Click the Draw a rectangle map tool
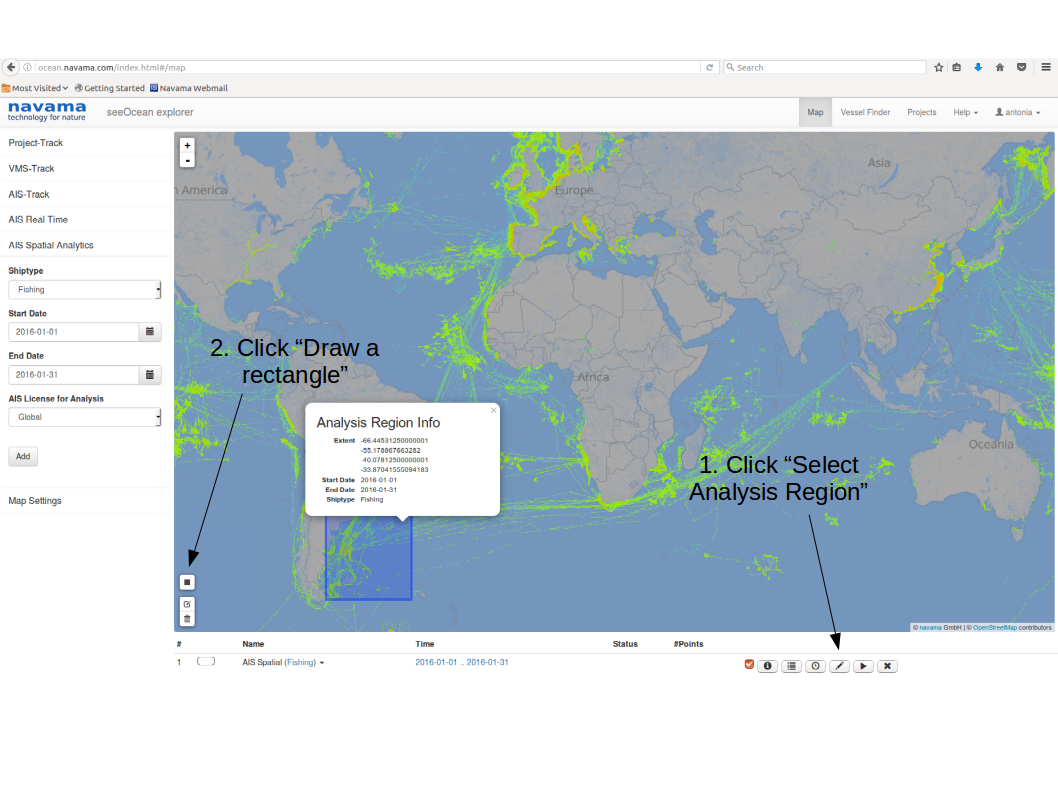 point(187,582)
